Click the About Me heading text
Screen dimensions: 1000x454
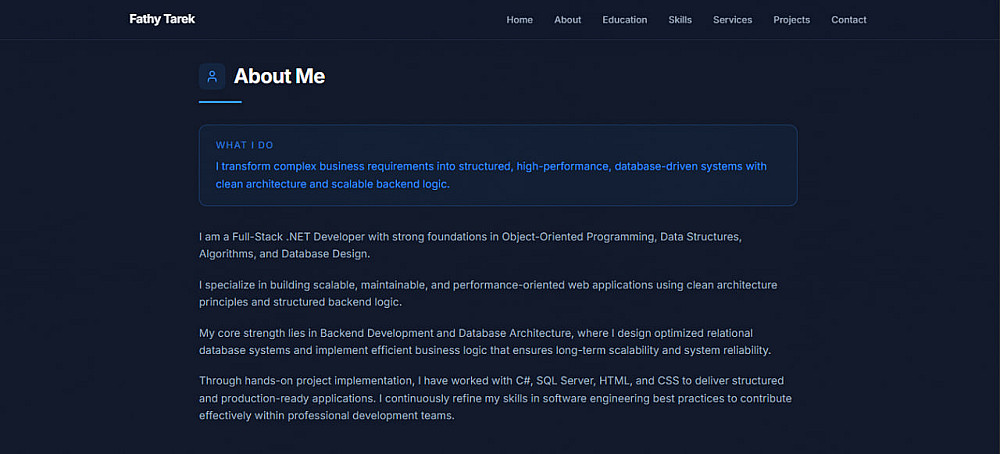tap(279, 76)
